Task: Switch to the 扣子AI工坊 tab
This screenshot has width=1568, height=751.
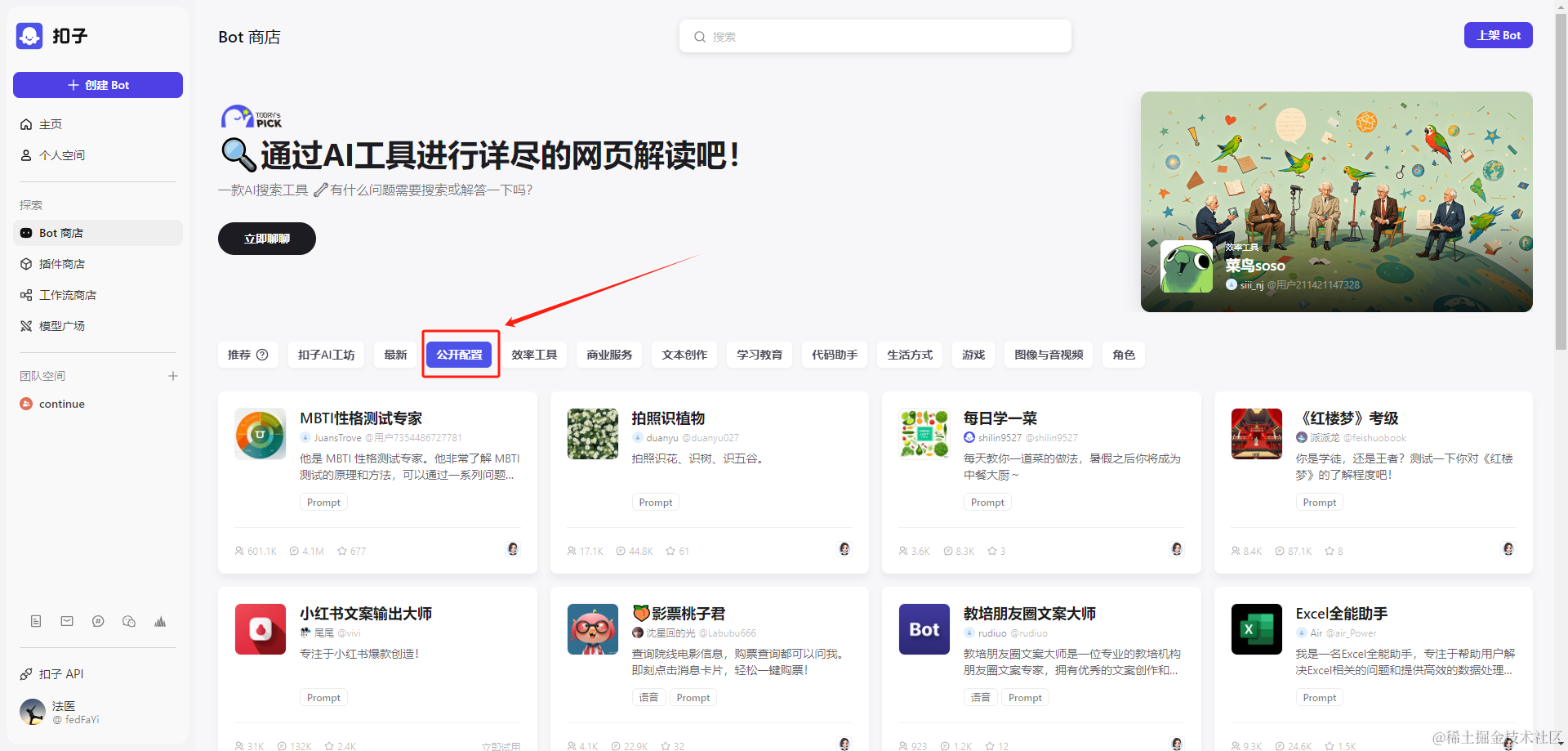Action: (x=327, y=355)
